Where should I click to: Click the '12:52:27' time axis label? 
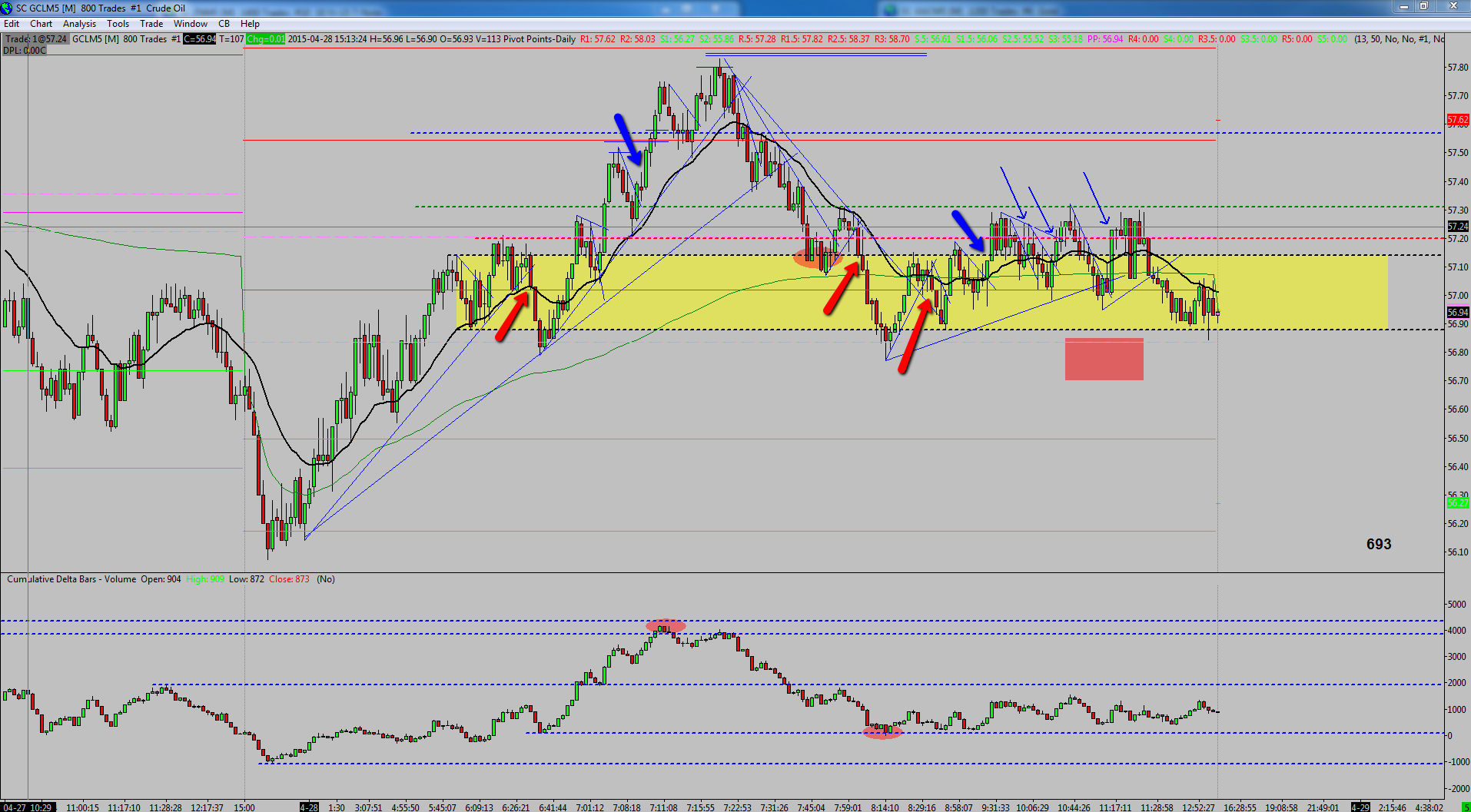point(1198,807)
